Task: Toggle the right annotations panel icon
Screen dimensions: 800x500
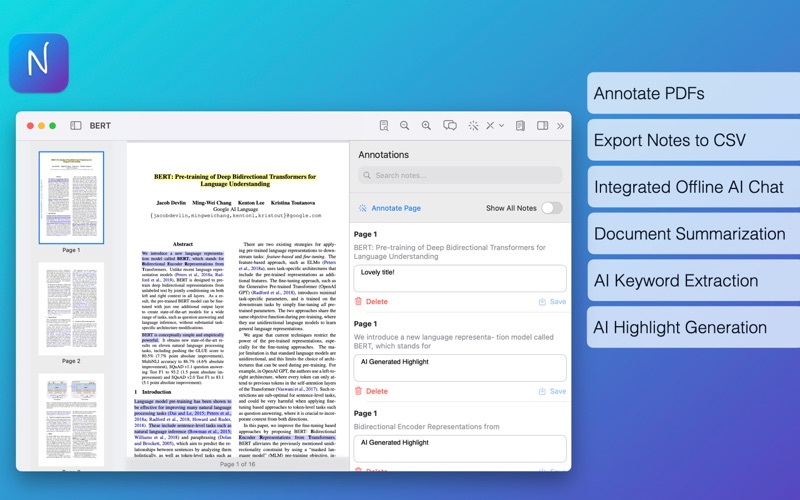Action: coord(542,126)
